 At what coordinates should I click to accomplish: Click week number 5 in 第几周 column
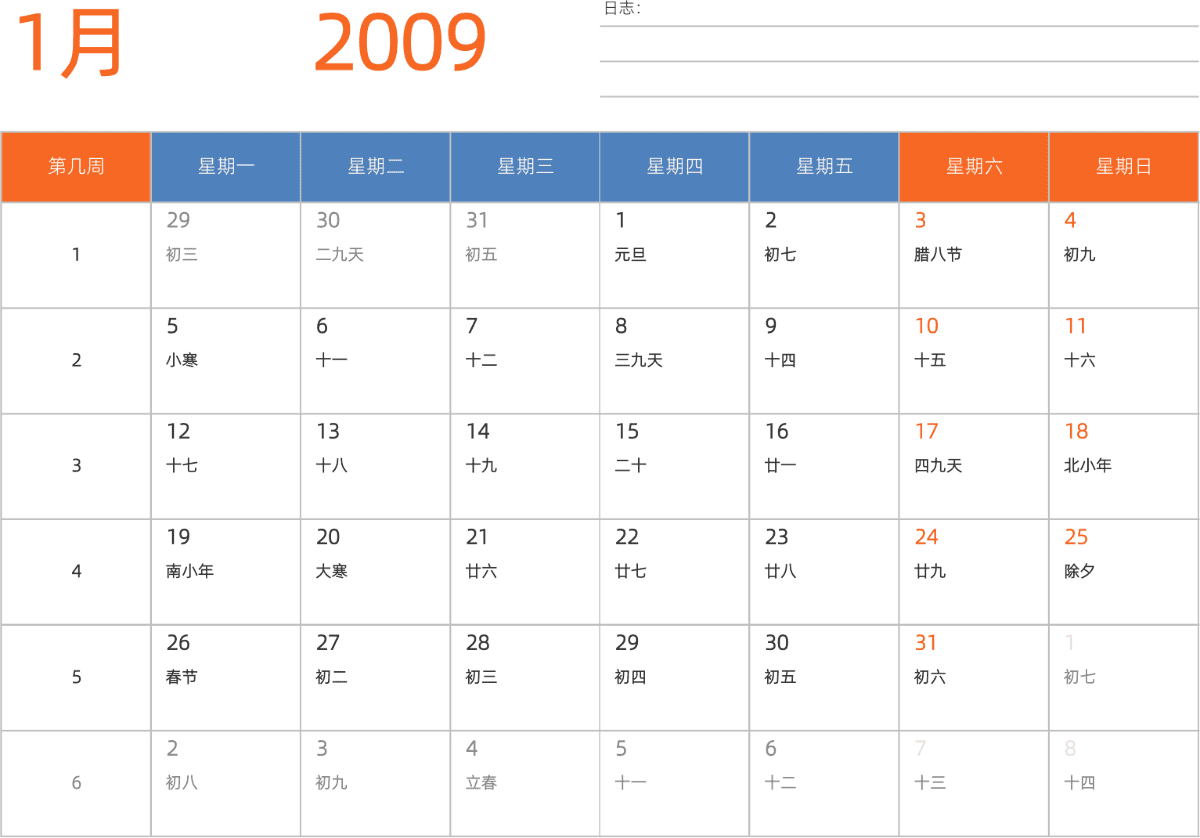tap(76, 678)
